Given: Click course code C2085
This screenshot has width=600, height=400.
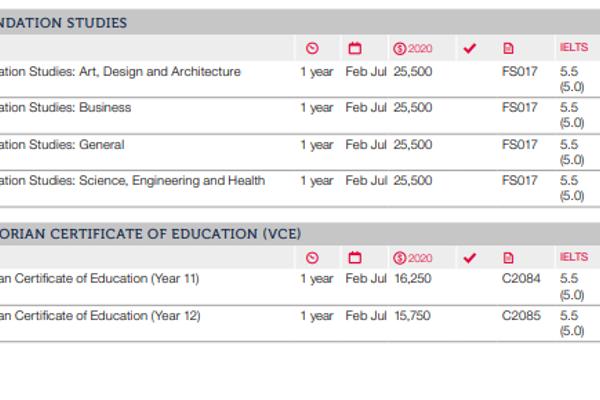Looking at the screenshot, I should (x=520, y=316).
